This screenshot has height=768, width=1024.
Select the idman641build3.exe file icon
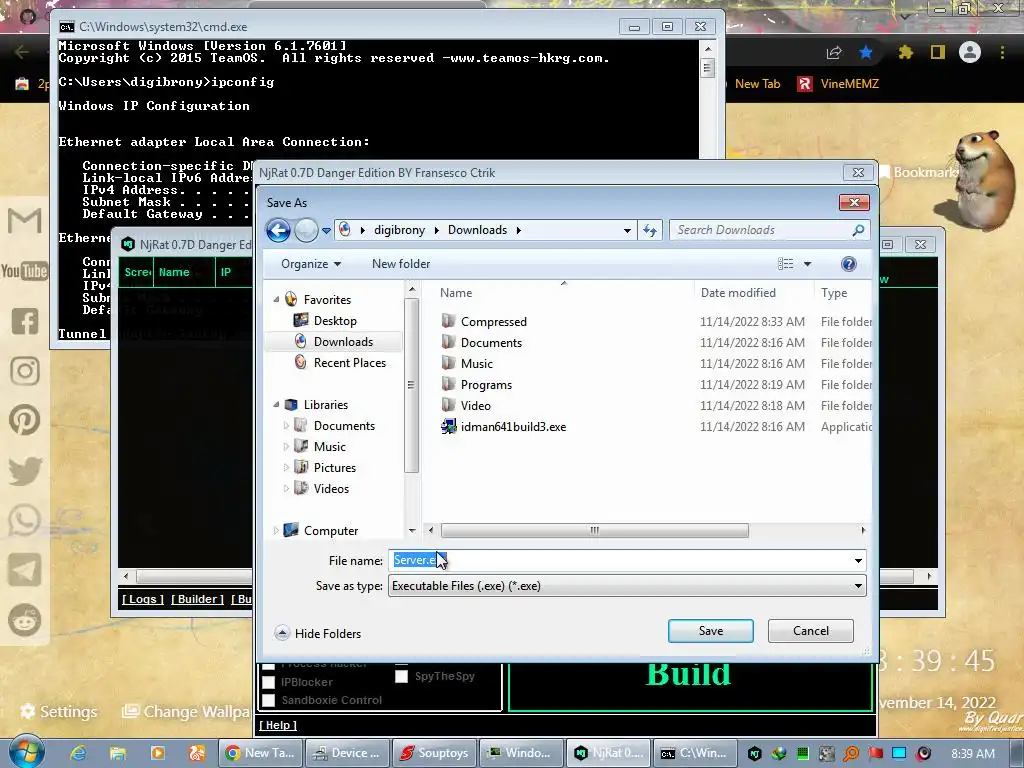(449, 426)
